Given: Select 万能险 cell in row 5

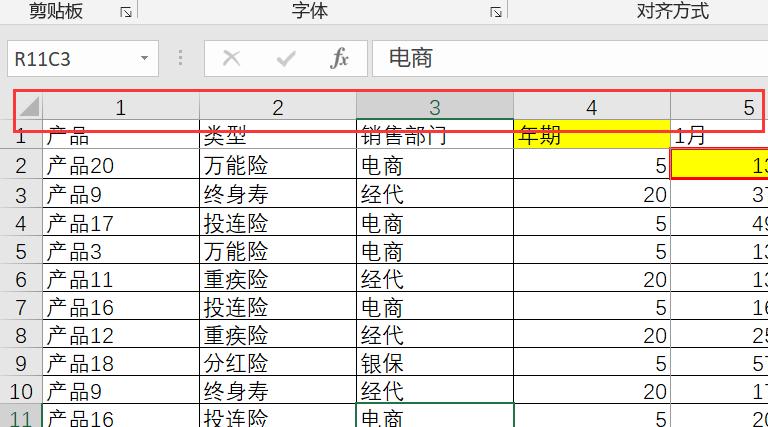Looking at the screenshot, I should (278, 251).
